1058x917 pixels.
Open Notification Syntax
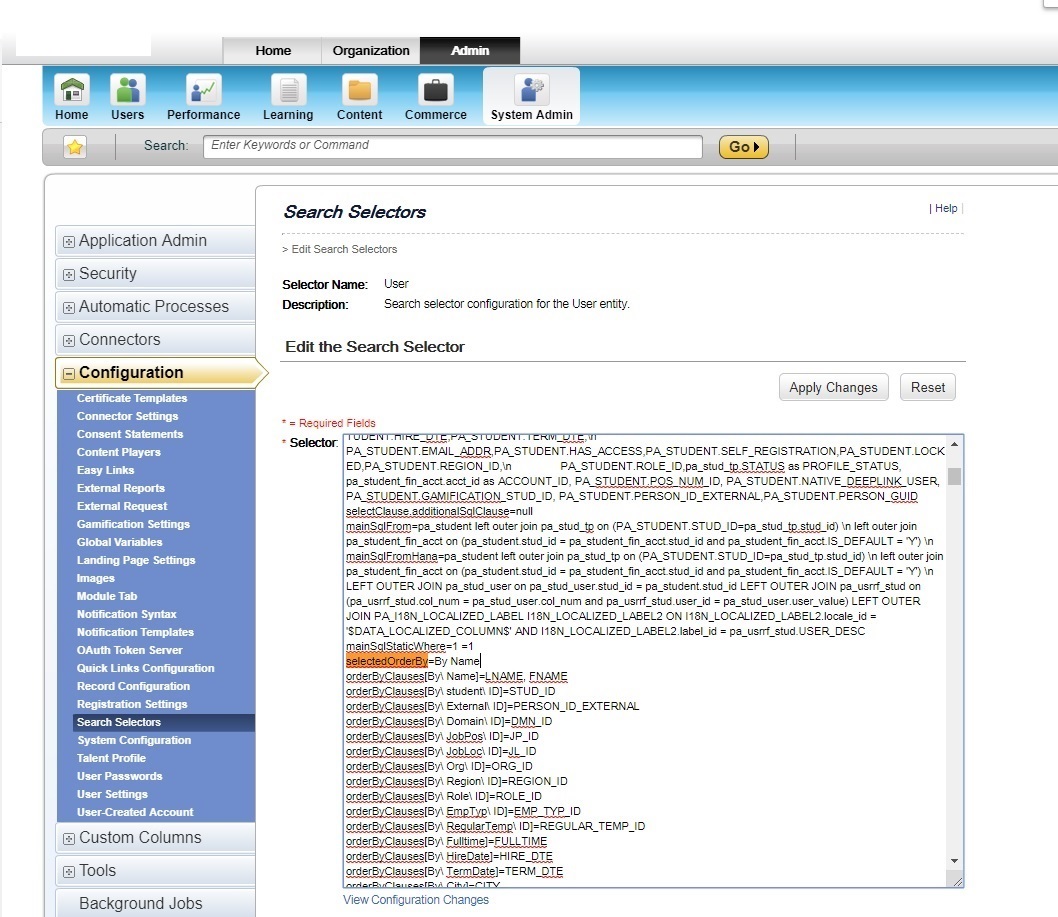[126, 614]
